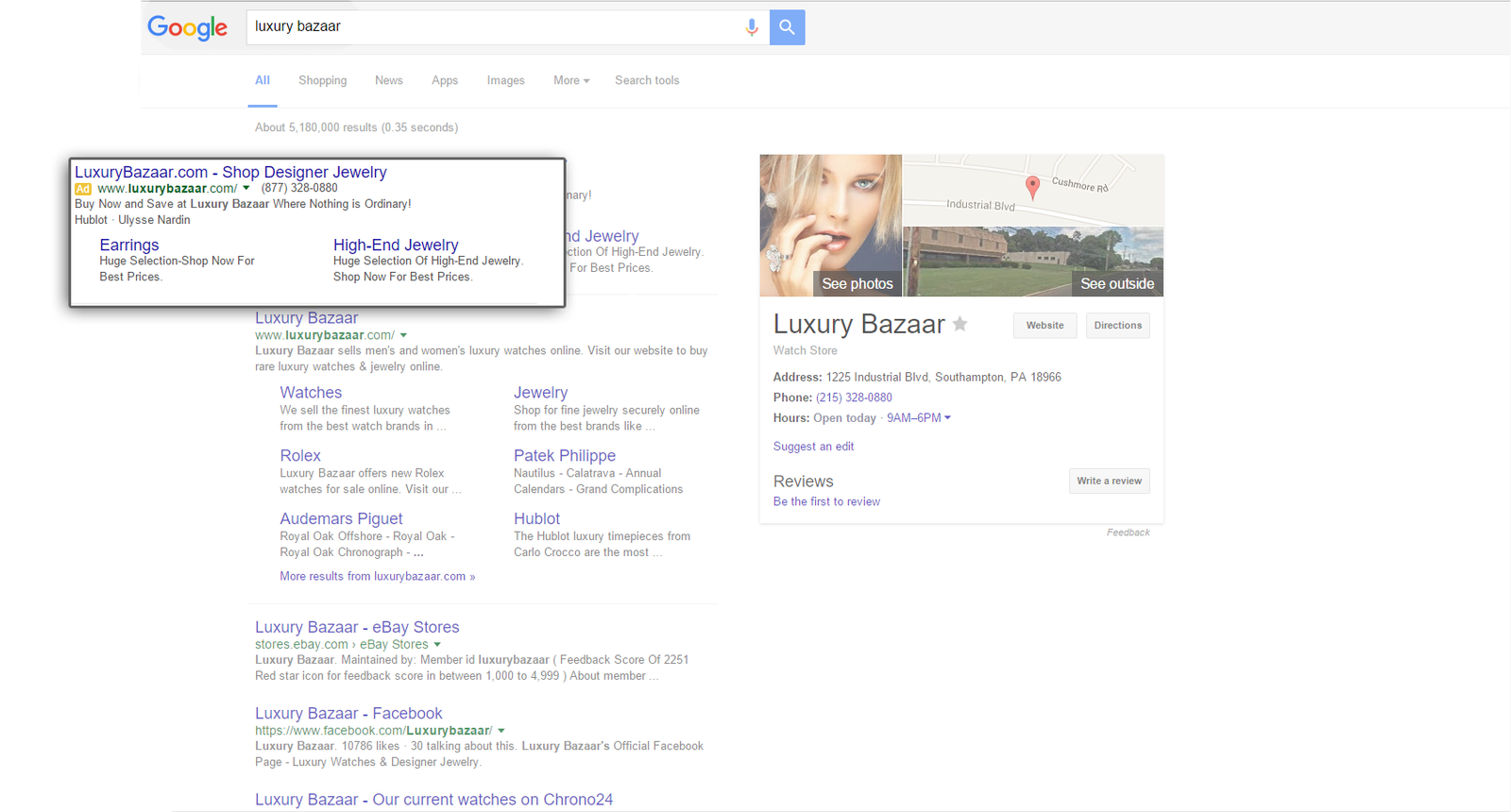Viewport: 1511px width, 812px height.
Task: Open the Apps tab
Action: coord(445,80)
